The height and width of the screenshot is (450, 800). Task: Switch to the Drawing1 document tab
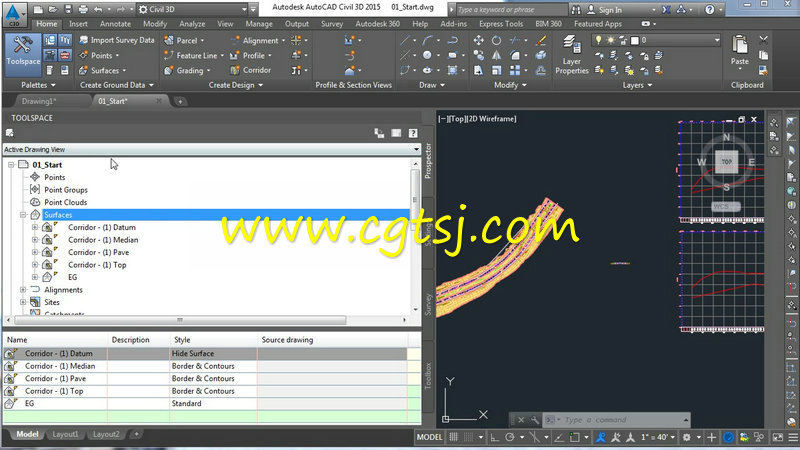pyautogui.click(x=39, y=101)
